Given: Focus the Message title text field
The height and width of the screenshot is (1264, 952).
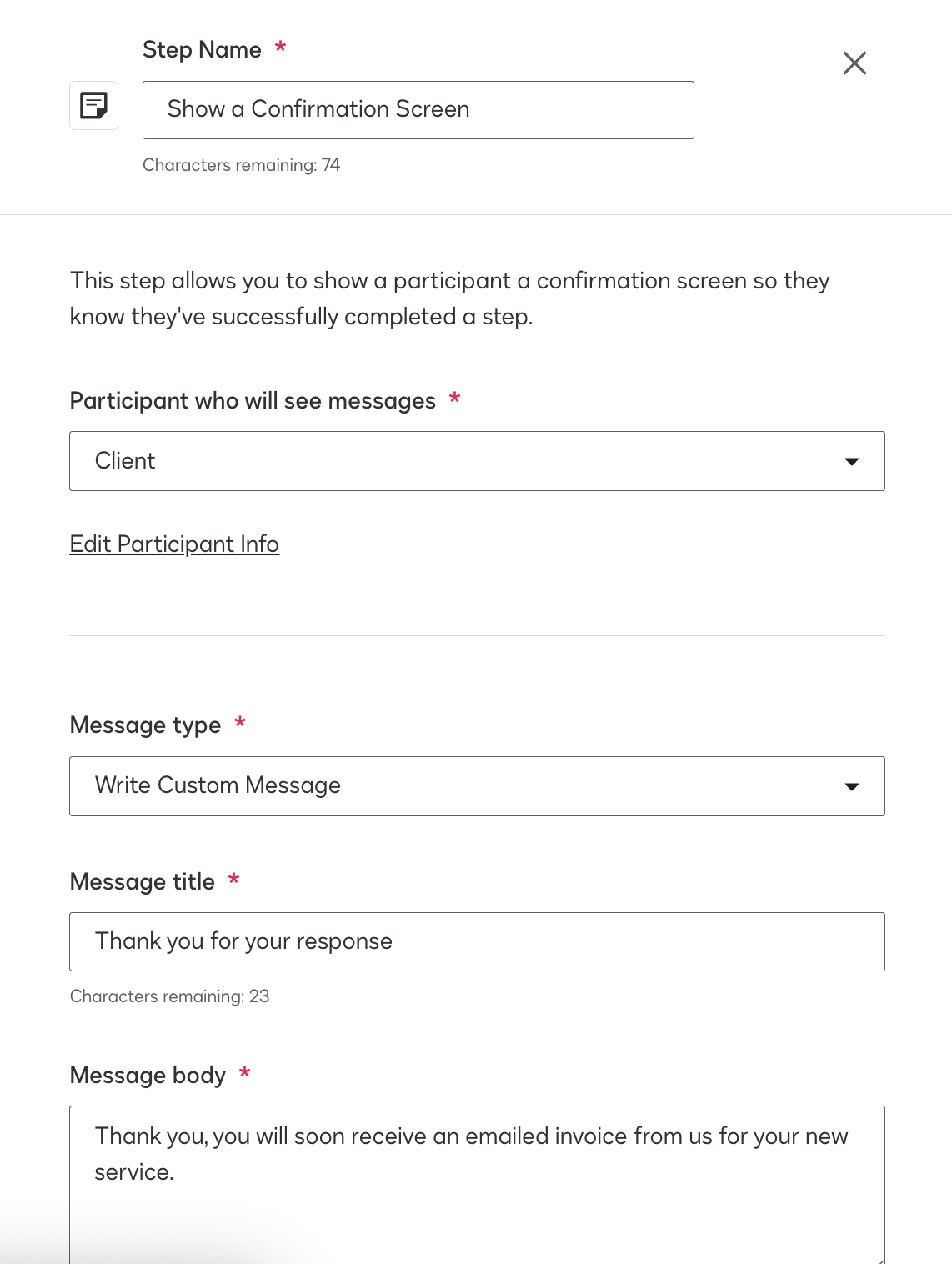Looking at the screenshot, I should (476, 942).
